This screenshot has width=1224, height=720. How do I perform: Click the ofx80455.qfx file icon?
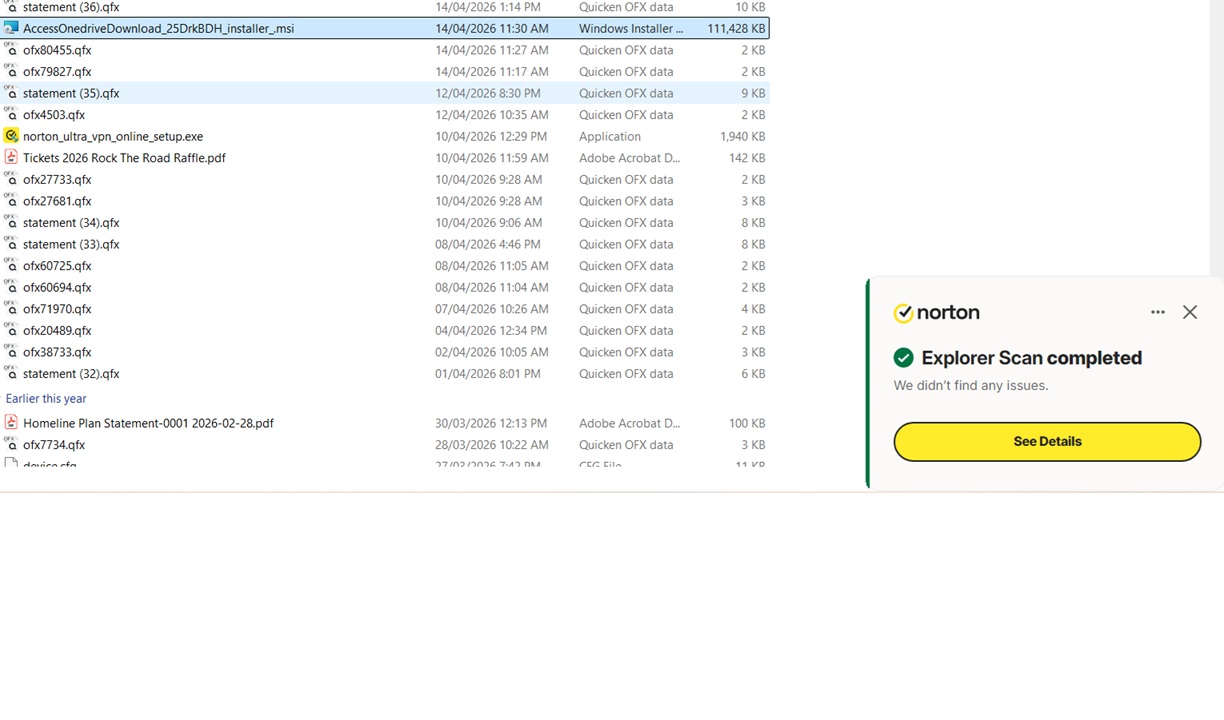point(11,50)
